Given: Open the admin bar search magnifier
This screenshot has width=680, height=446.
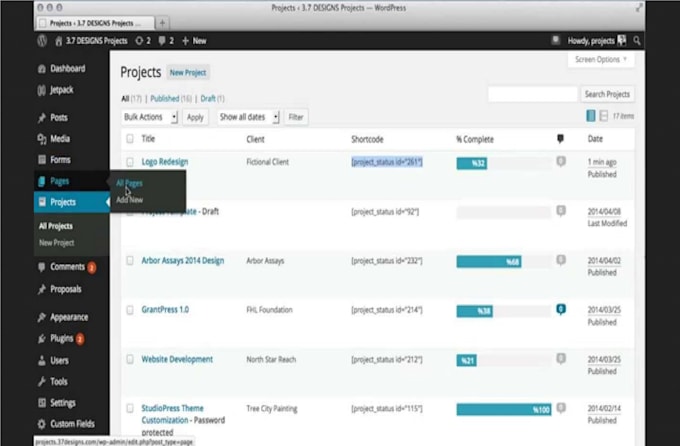Looking at the screenshot, I should (637, 41).
